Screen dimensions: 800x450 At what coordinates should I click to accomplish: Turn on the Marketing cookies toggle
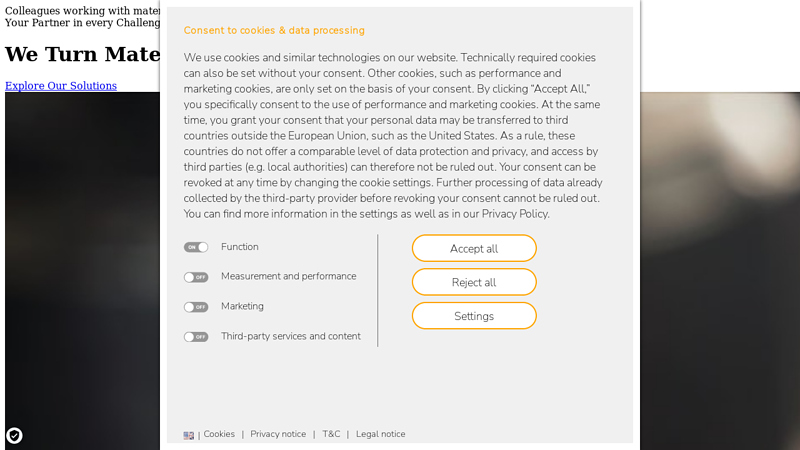[196, 307]
